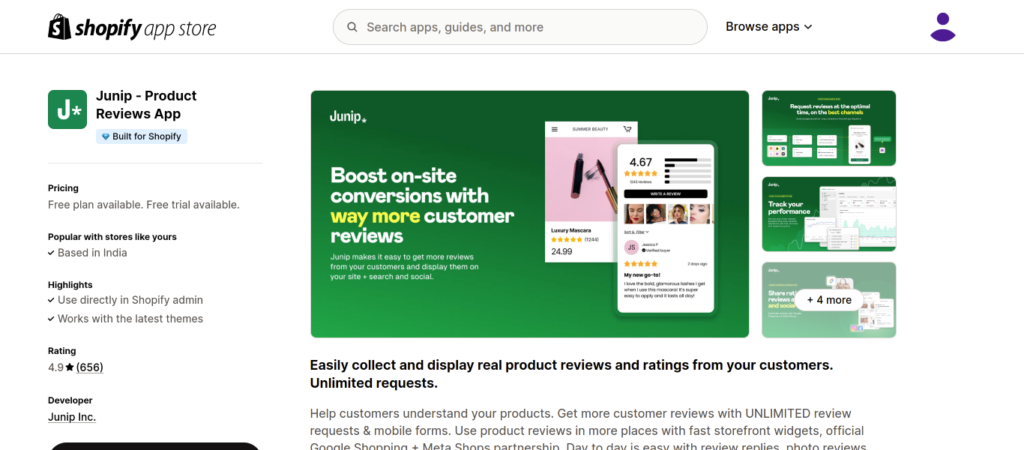Click the Based in India text
Image resolution: width=1024 pixels, height=450 pixels.
pos(92,253)
